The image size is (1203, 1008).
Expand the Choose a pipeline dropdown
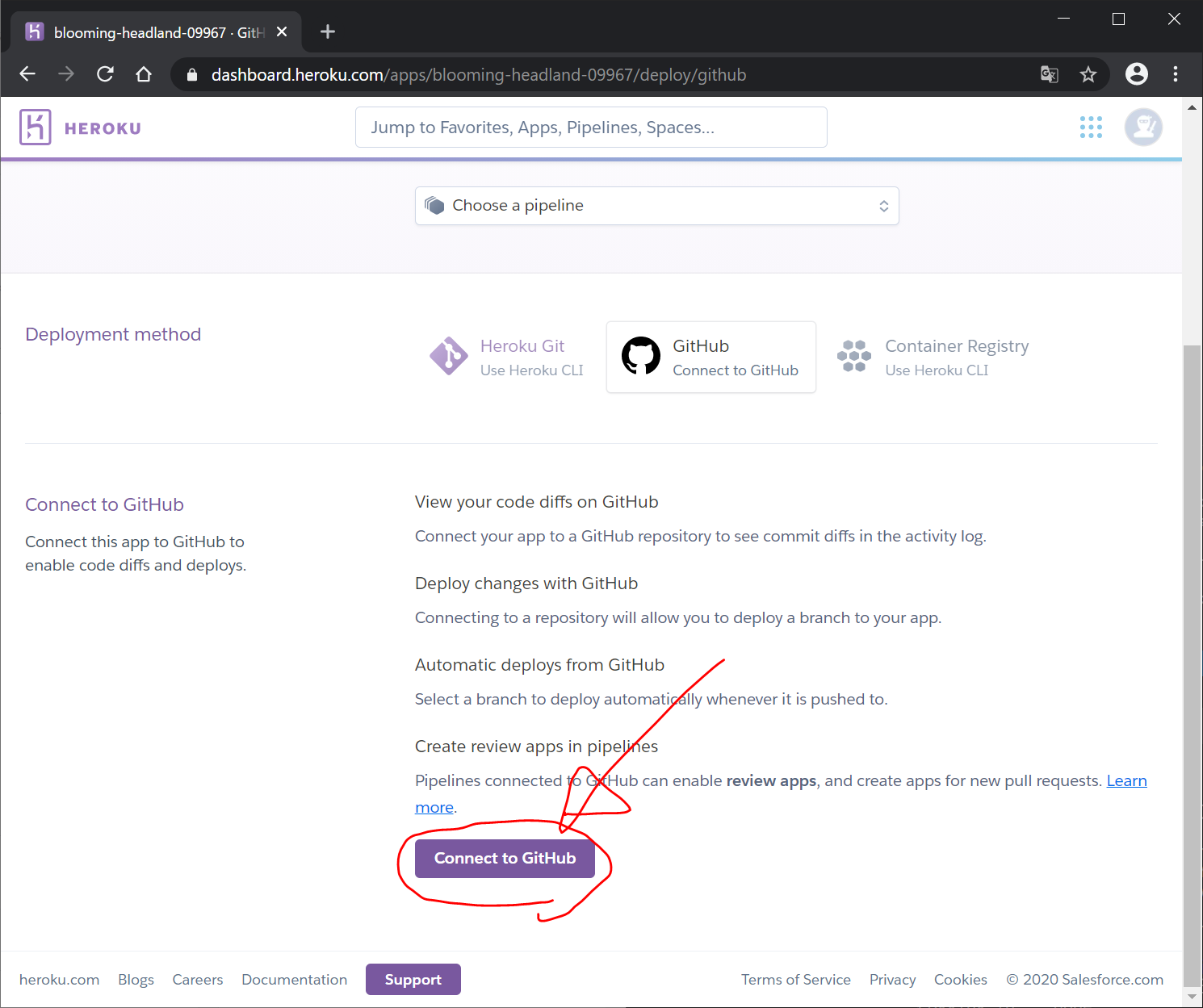coord(656,206)
